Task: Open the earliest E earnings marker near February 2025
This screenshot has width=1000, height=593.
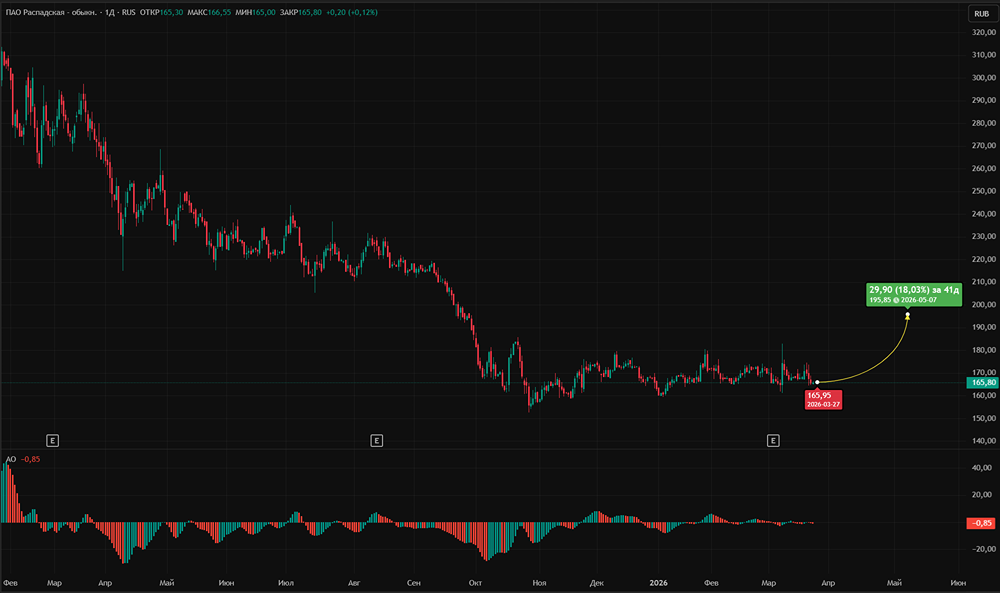Action: pos(52,441)
